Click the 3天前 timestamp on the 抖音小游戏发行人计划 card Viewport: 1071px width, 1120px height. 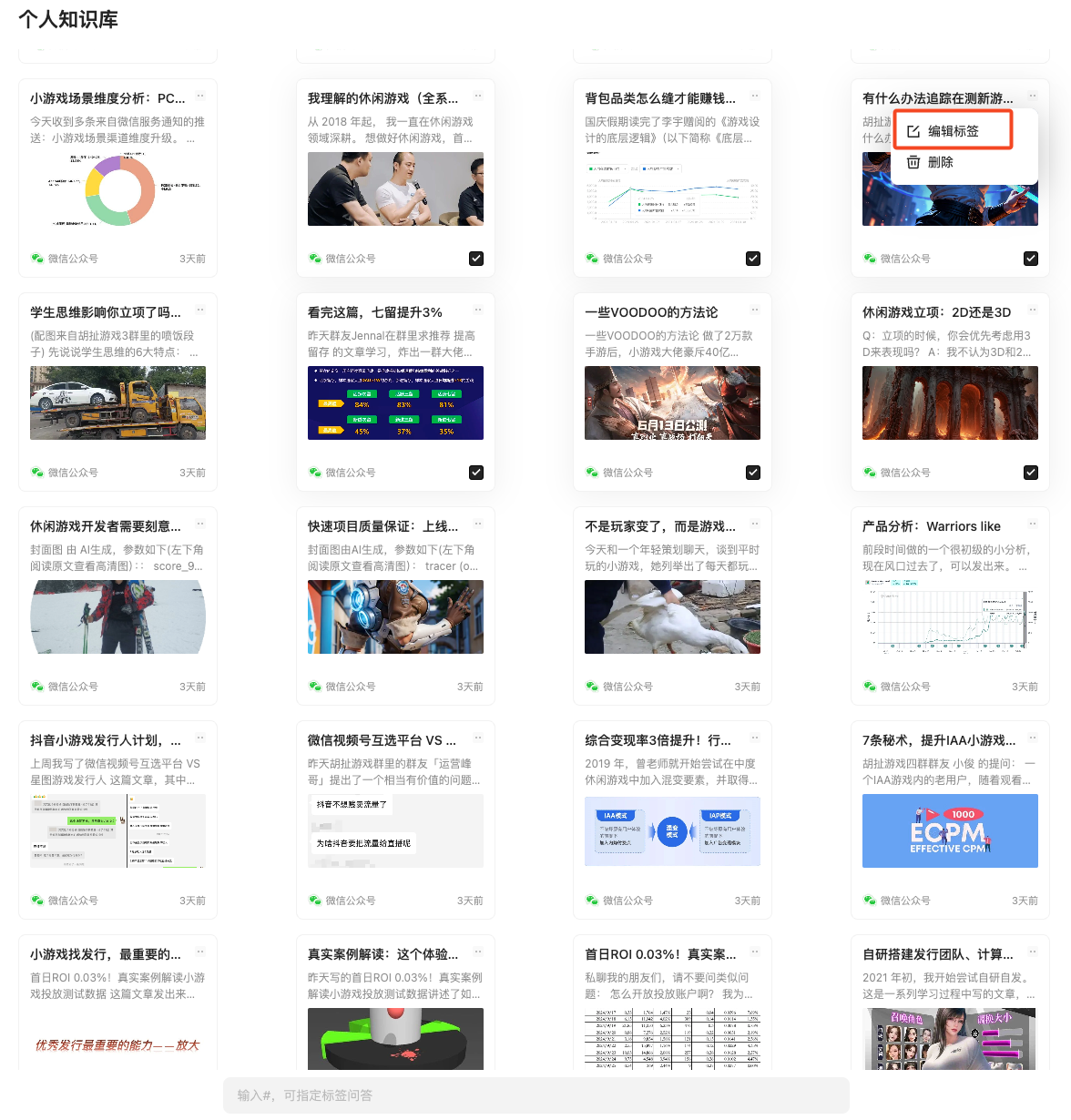192,901
